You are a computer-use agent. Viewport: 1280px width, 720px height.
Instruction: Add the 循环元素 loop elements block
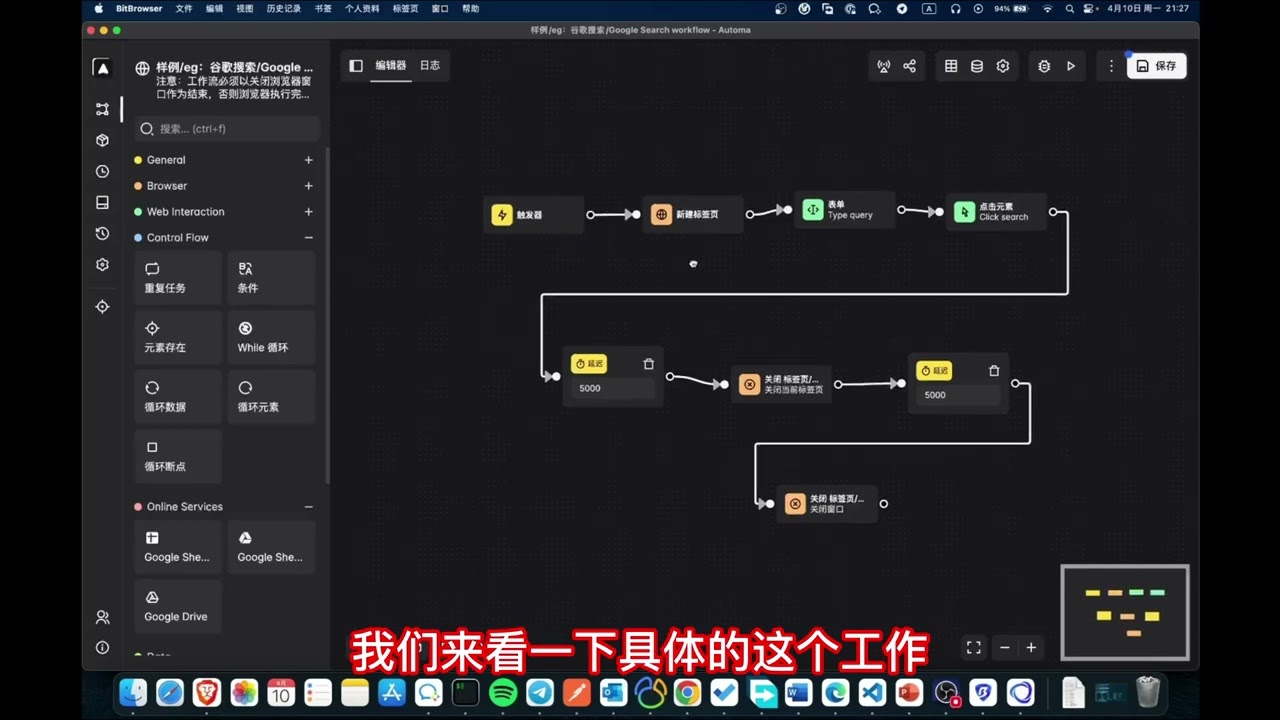click(271, 397)
